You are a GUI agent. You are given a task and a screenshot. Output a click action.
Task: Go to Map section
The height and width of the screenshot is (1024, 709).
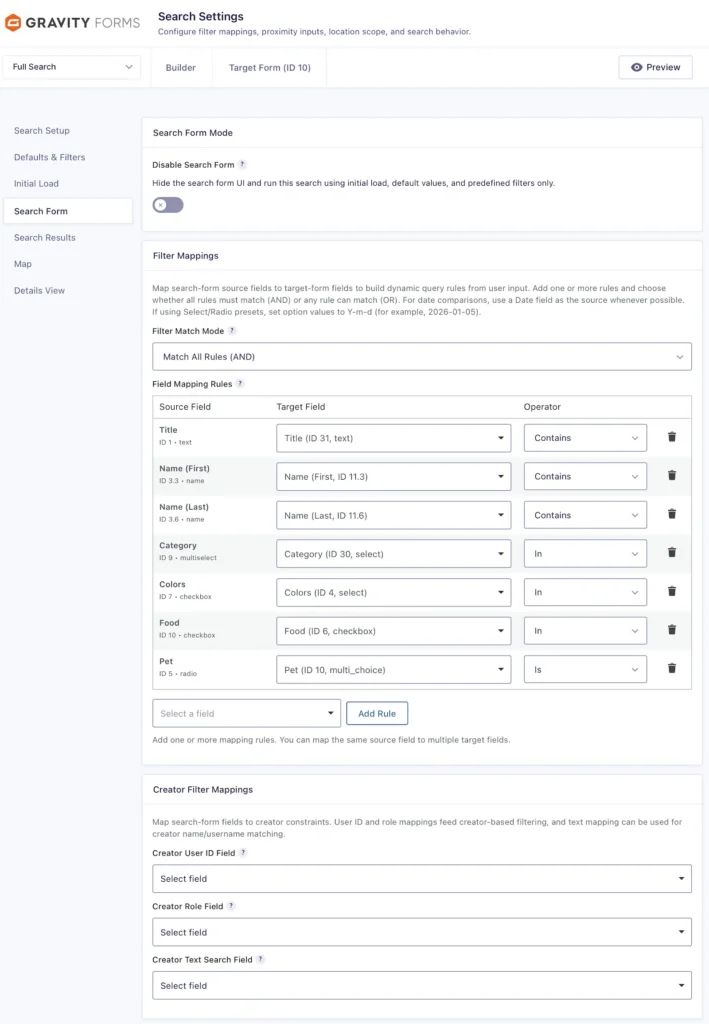point(23,264)
